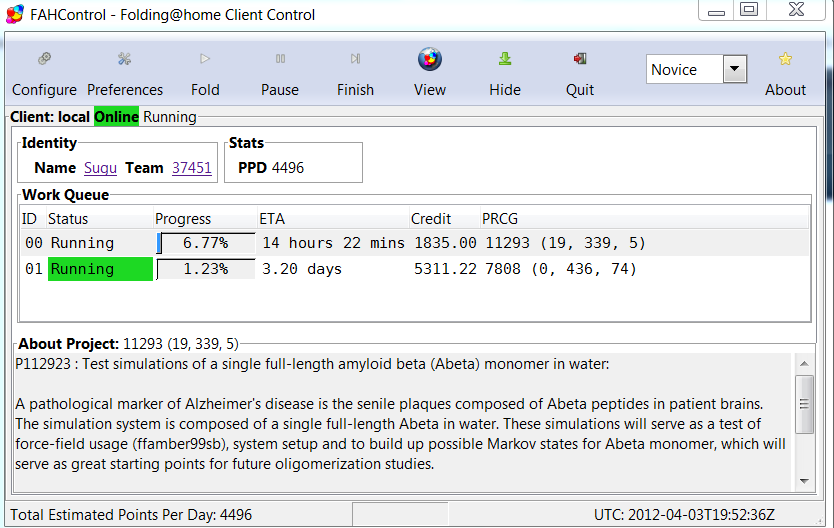This screenshot has height=528, width=834.
Task: Open the Configure toolbar icon
Action: (x=44, y=60)
